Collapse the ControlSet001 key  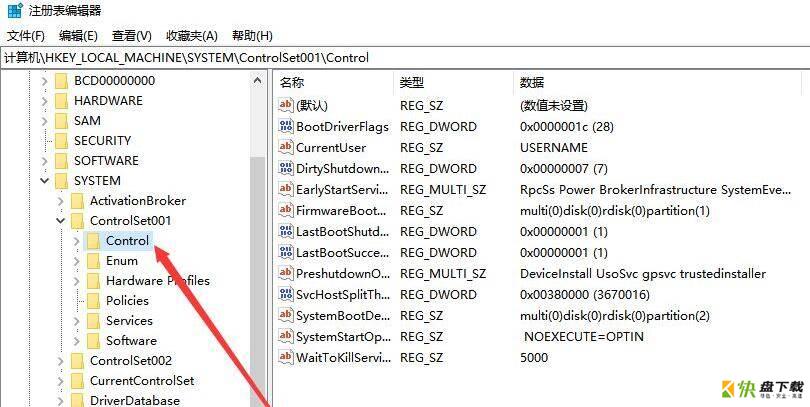(x=60, y=221)
